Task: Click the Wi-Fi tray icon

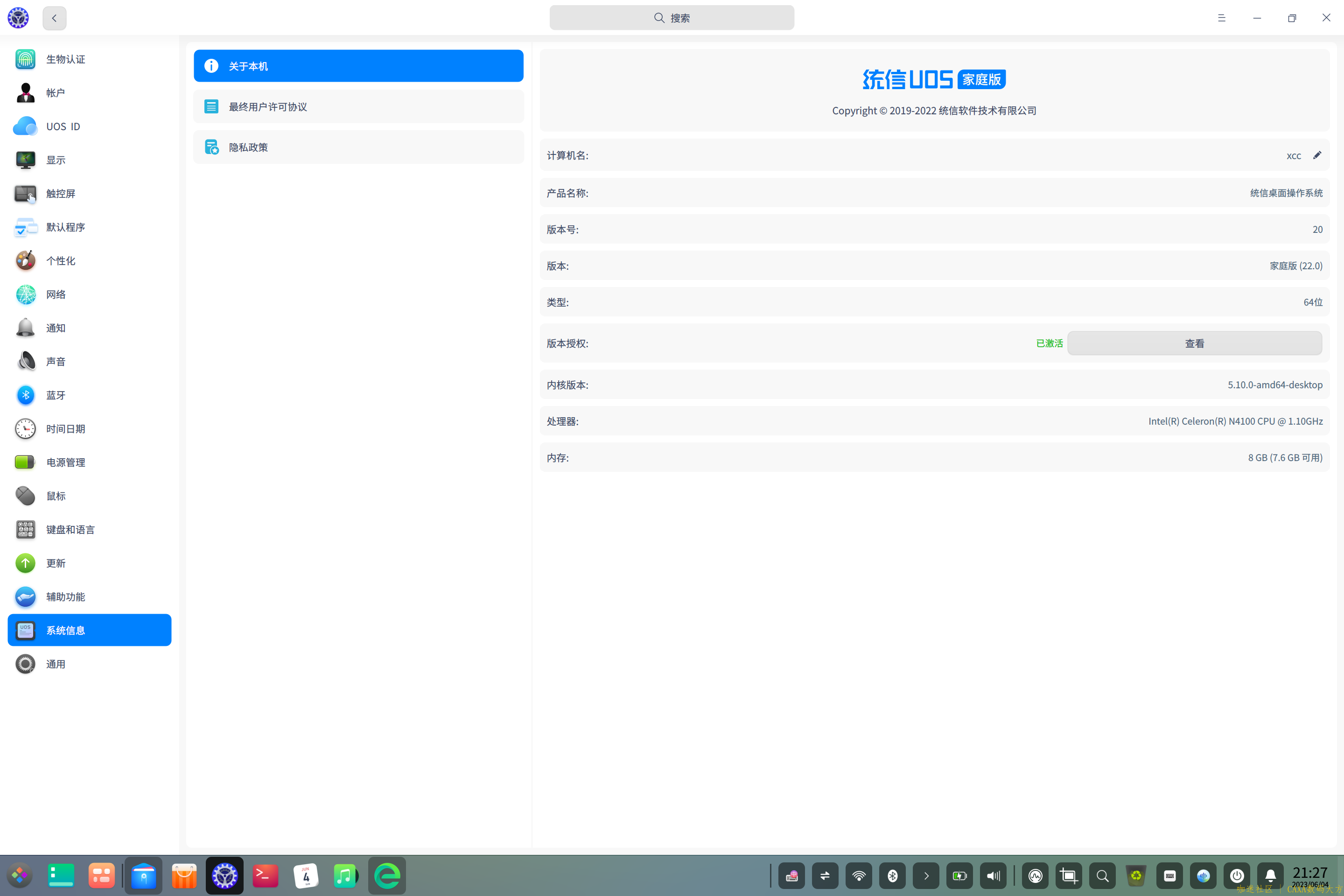Action: point(859,876)
